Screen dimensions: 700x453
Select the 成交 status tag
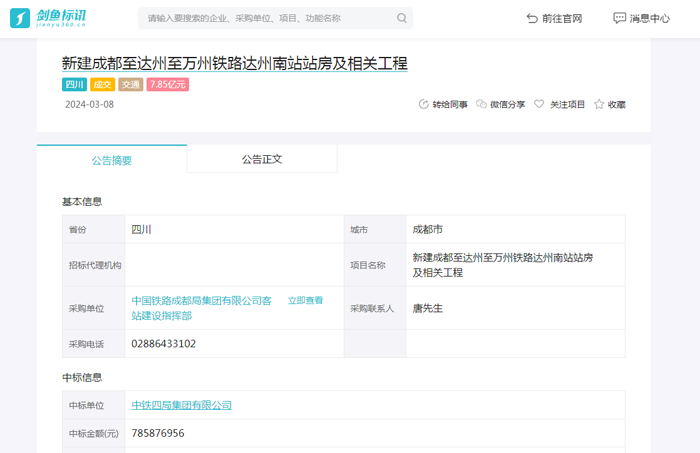pos(103,84)
